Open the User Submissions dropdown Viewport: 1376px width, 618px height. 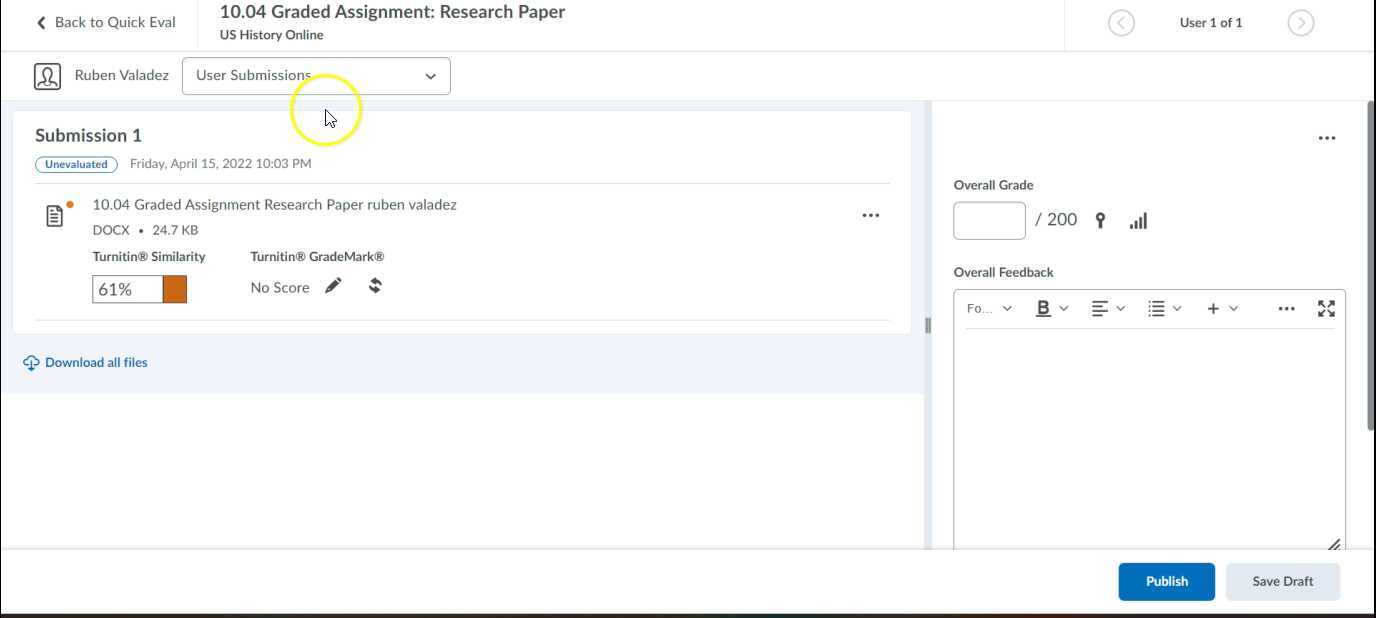click(x=316, y=76)
